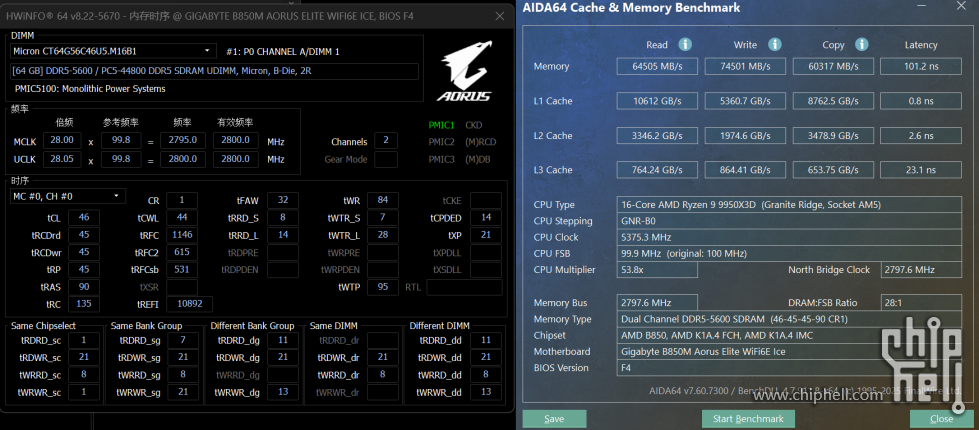Click the CPU Clock 5375.3 MHz field
The height and width of the screenshot is (430, 979).
tap(789, 237)
